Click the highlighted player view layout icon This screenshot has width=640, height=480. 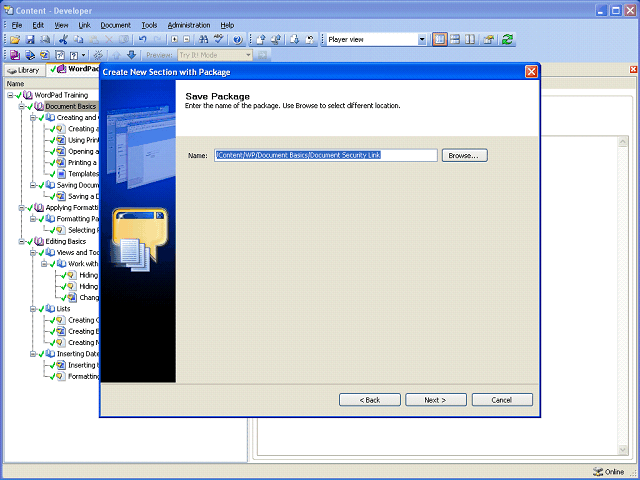440,40
